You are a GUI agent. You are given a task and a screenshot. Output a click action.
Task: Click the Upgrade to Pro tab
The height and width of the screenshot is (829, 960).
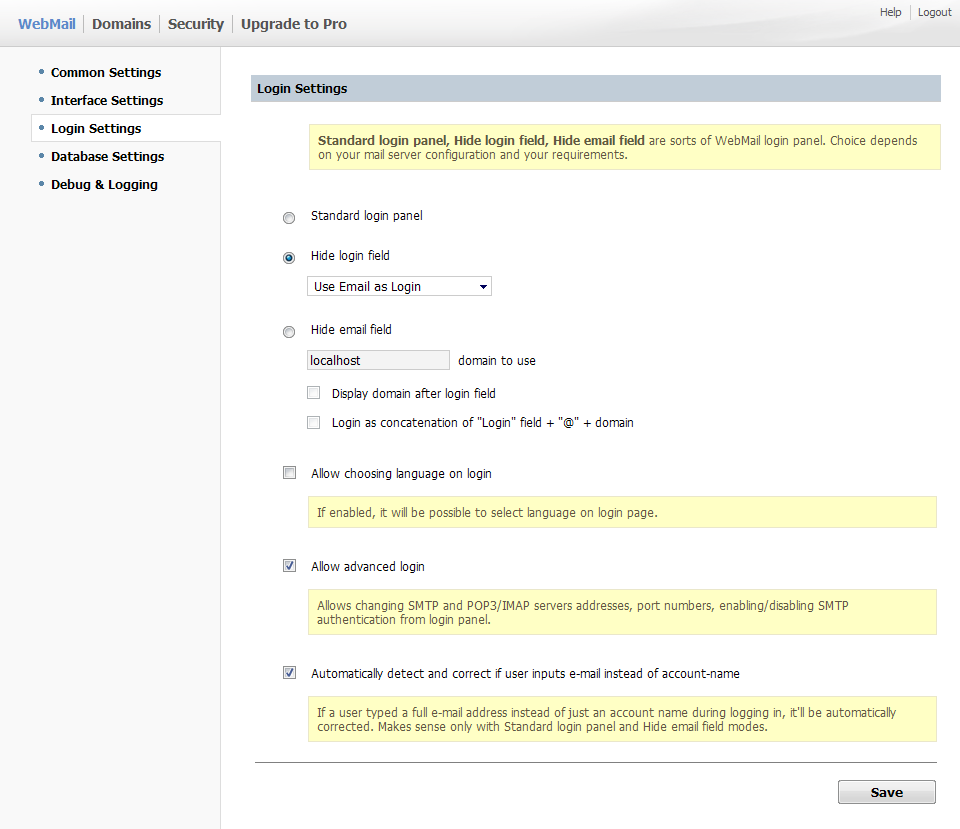[293, 24]
